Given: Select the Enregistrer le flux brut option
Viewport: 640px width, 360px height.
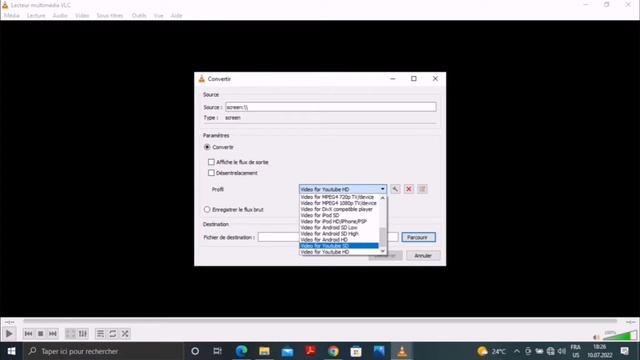Looking at the screenshot, I should [207, 209].
